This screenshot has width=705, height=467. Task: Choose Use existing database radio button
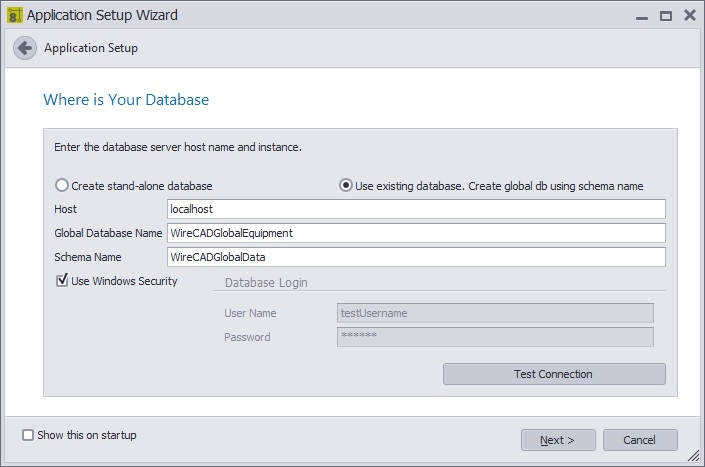pos(345,185)
